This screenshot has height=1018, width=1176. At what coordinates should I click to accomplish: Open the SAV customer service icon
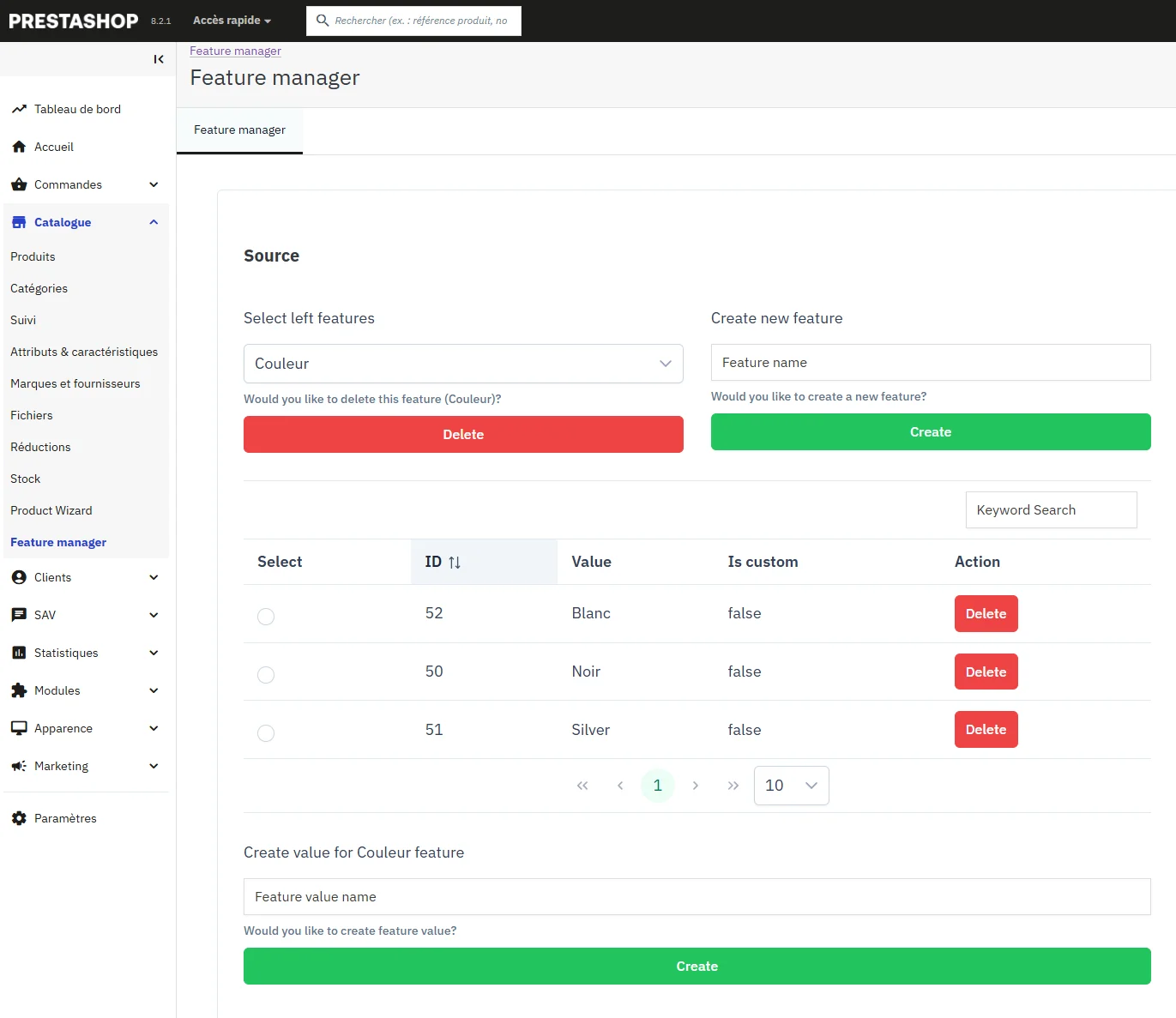(x=19, y=615)
